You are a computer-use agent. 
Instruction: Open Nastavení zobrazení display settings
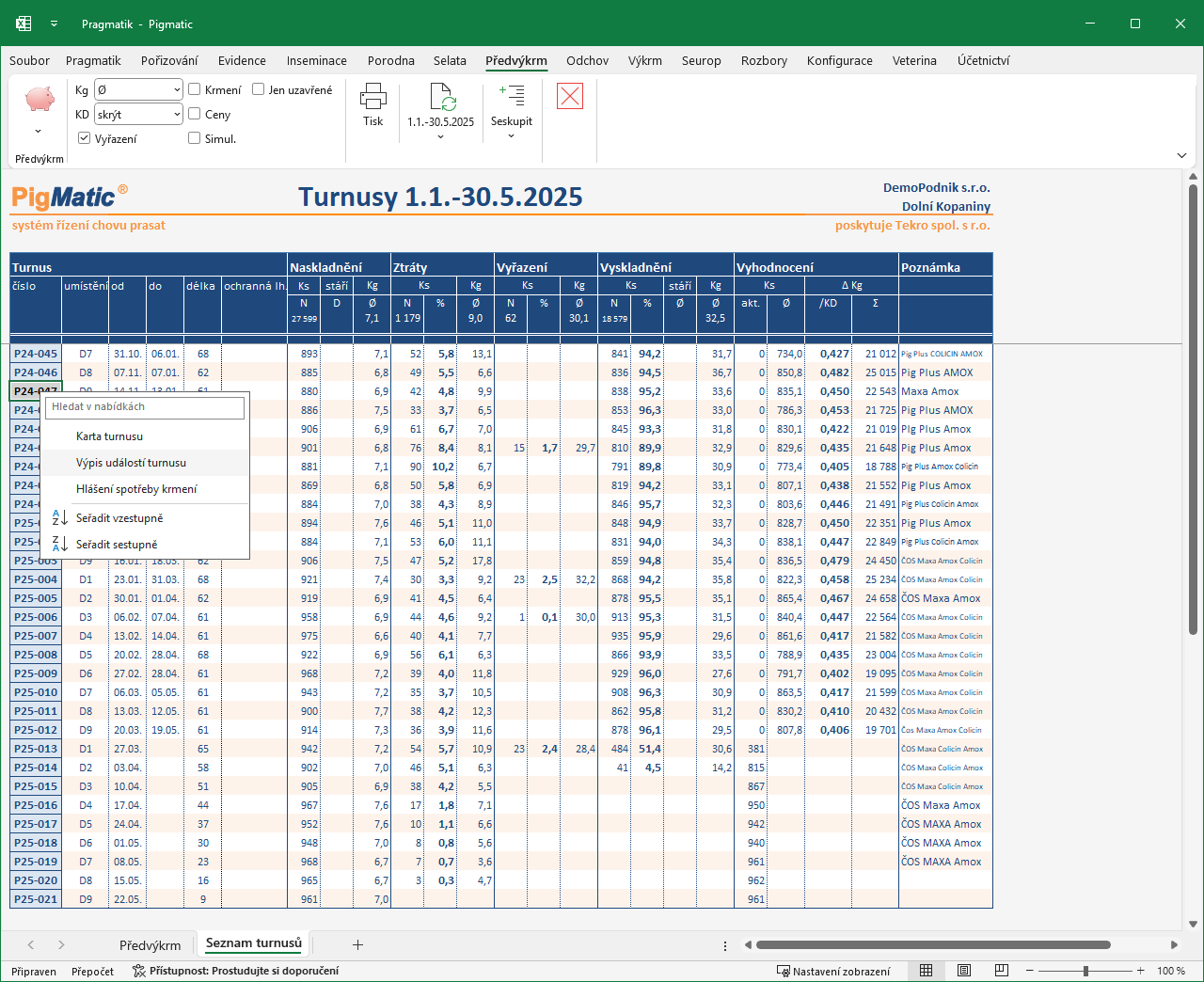pos(833,971)
